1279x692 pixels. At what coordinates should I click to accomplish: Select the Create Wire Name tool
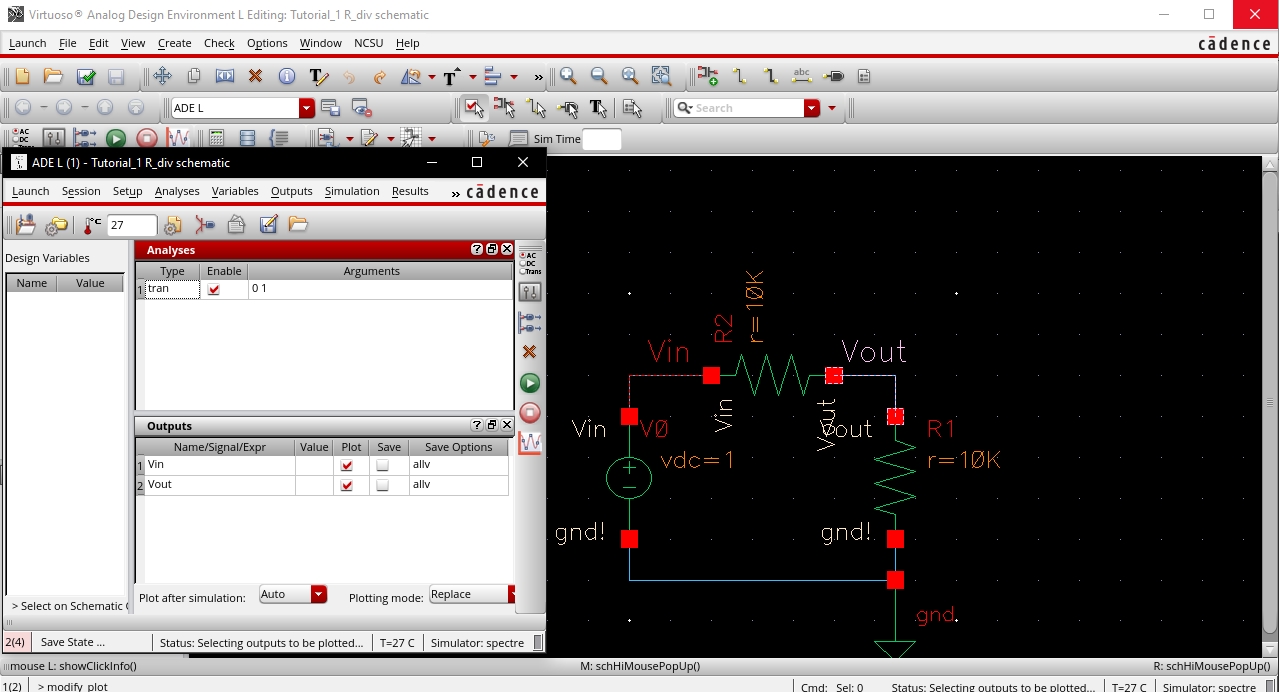(801, 77)
